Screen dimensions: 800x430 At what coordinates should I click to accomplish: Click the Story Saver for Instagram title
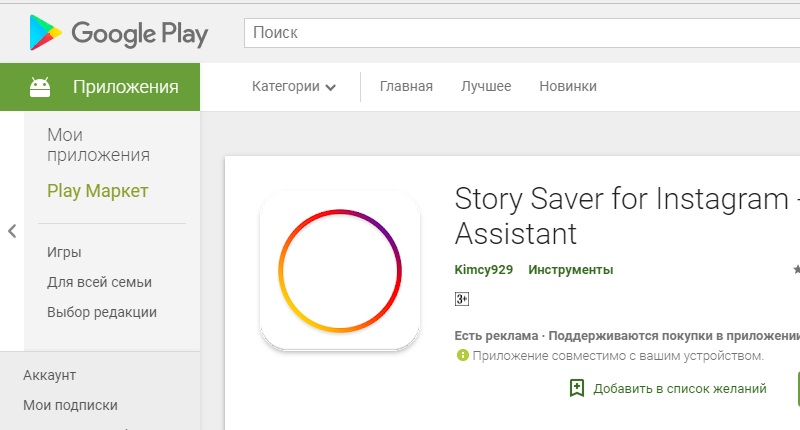click(627, 216)
